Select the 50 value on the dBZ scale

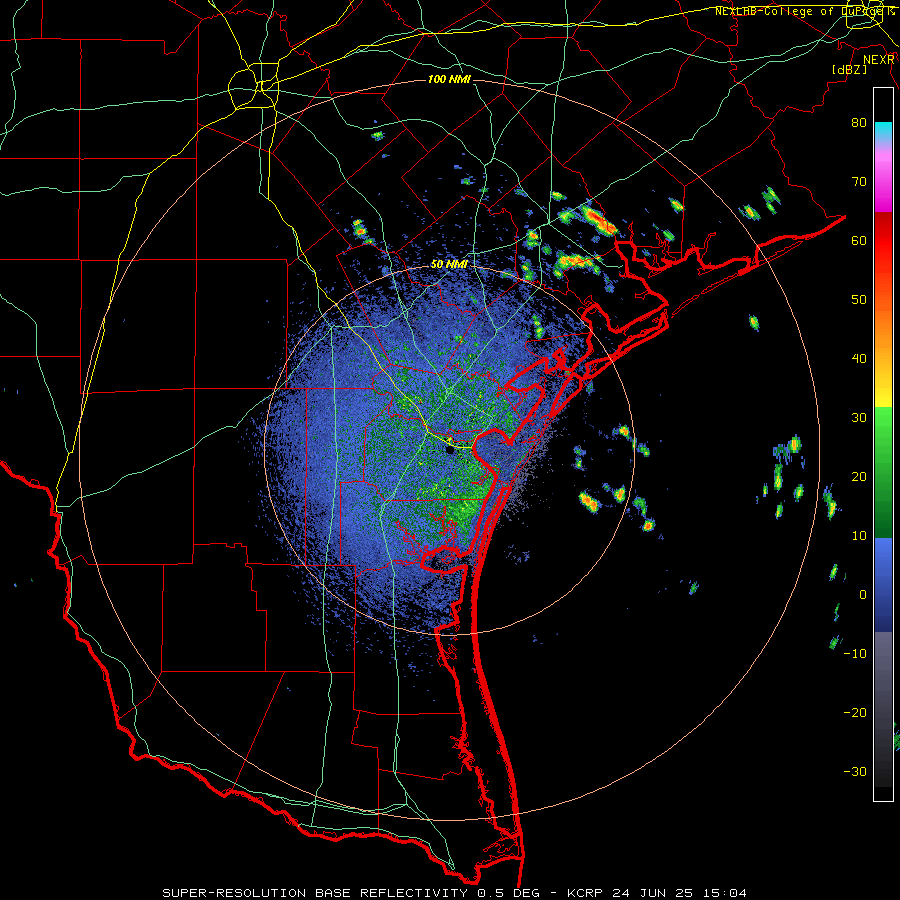859,300
